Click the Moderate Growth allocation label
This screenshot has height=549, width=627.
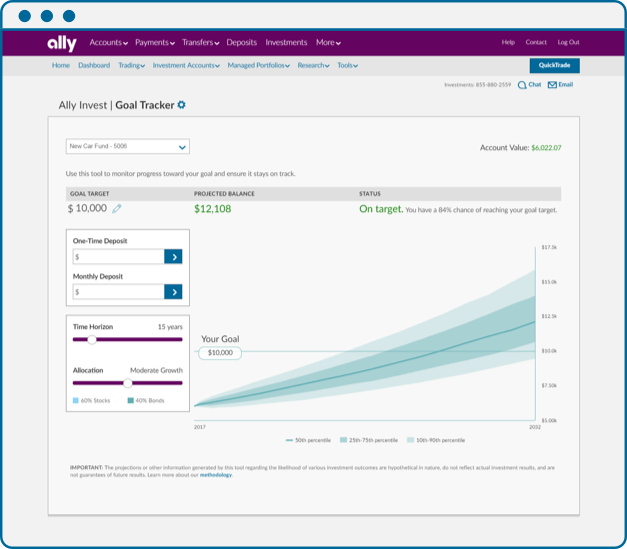click(x=156, y=370)
